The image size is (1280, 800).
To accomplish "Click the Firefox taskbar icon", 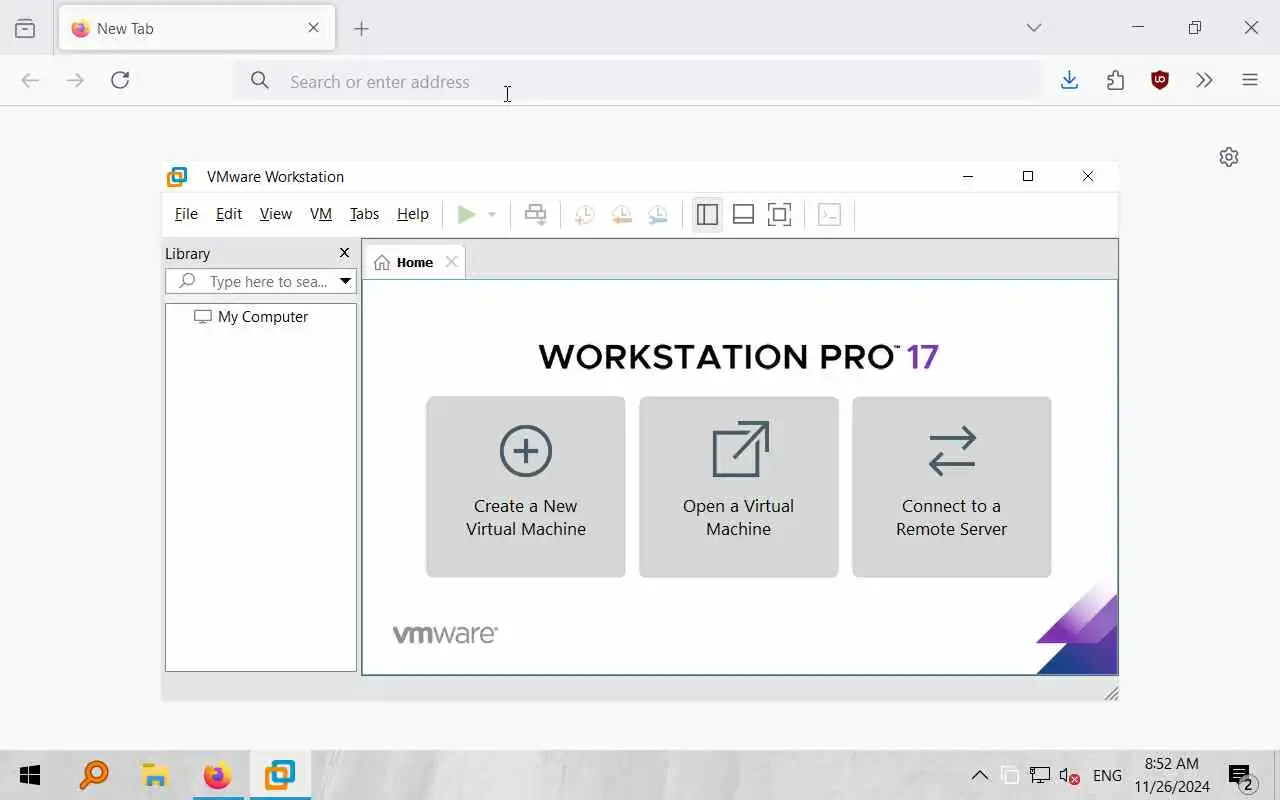I will coord(217,775).
